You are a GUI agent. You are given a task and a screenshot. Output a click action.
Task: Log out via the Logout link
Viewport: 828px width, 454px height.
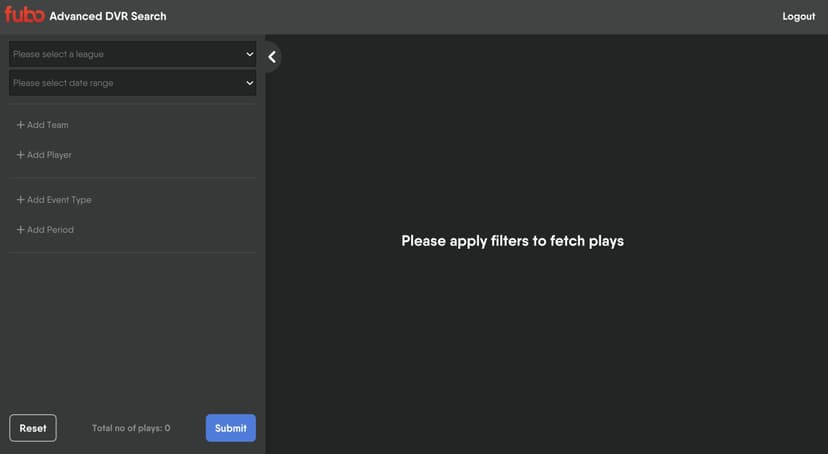tap(798, 16)
